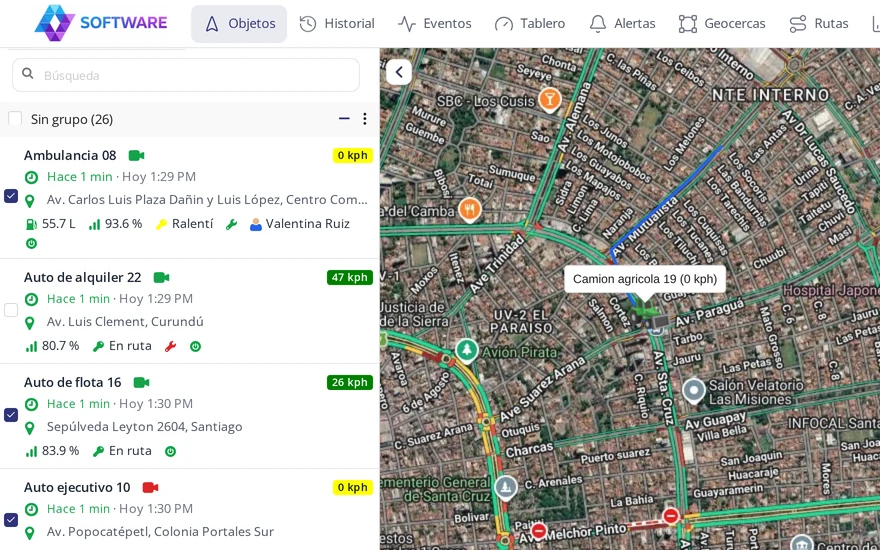The height and width of the screenshot is (550, 880).
Task: Click the driver name Valentina Ruiz
Action: click(x=308, y=223)
